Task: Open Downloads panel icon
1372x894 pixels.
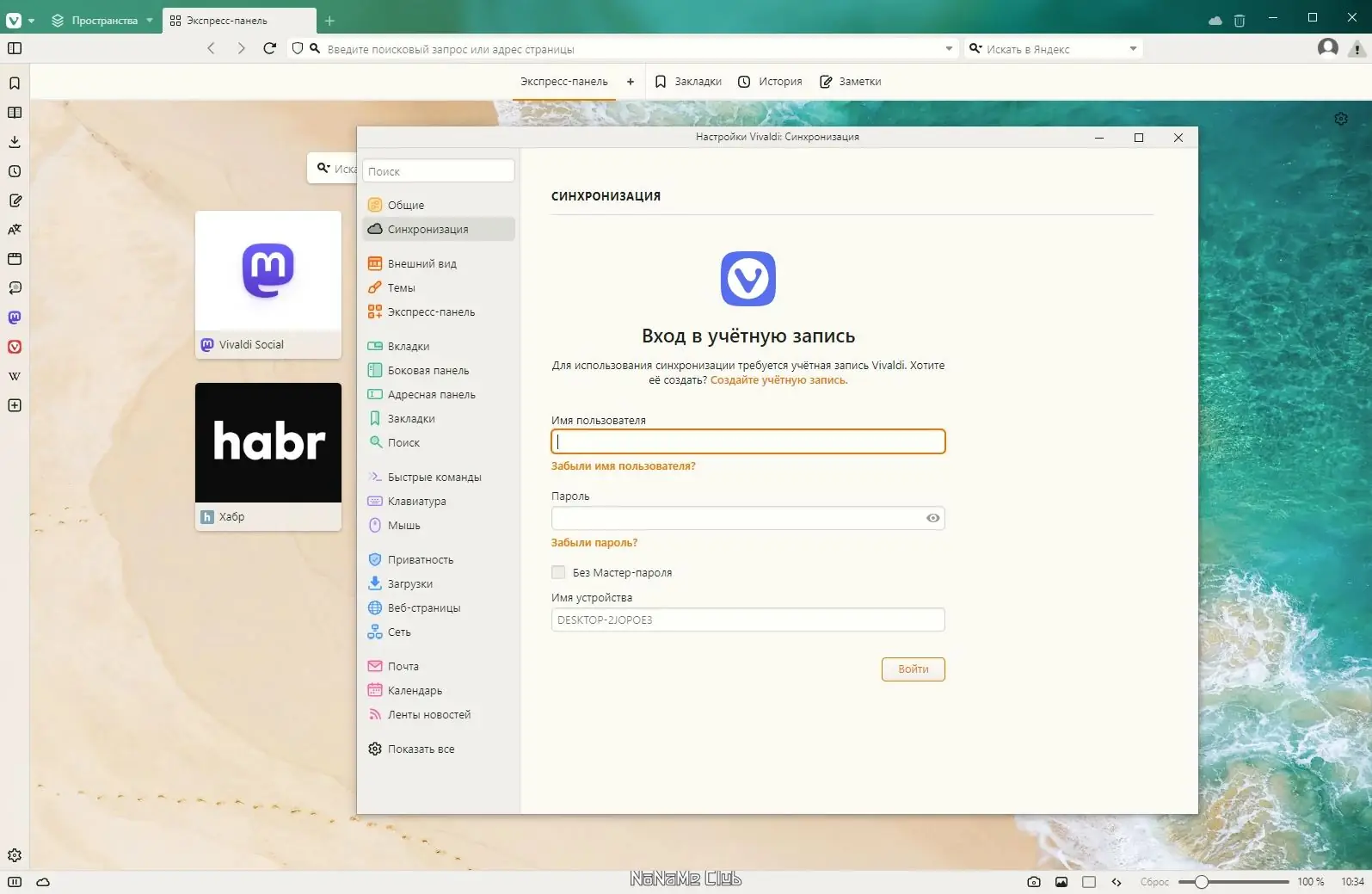Action: click(15, 142)
